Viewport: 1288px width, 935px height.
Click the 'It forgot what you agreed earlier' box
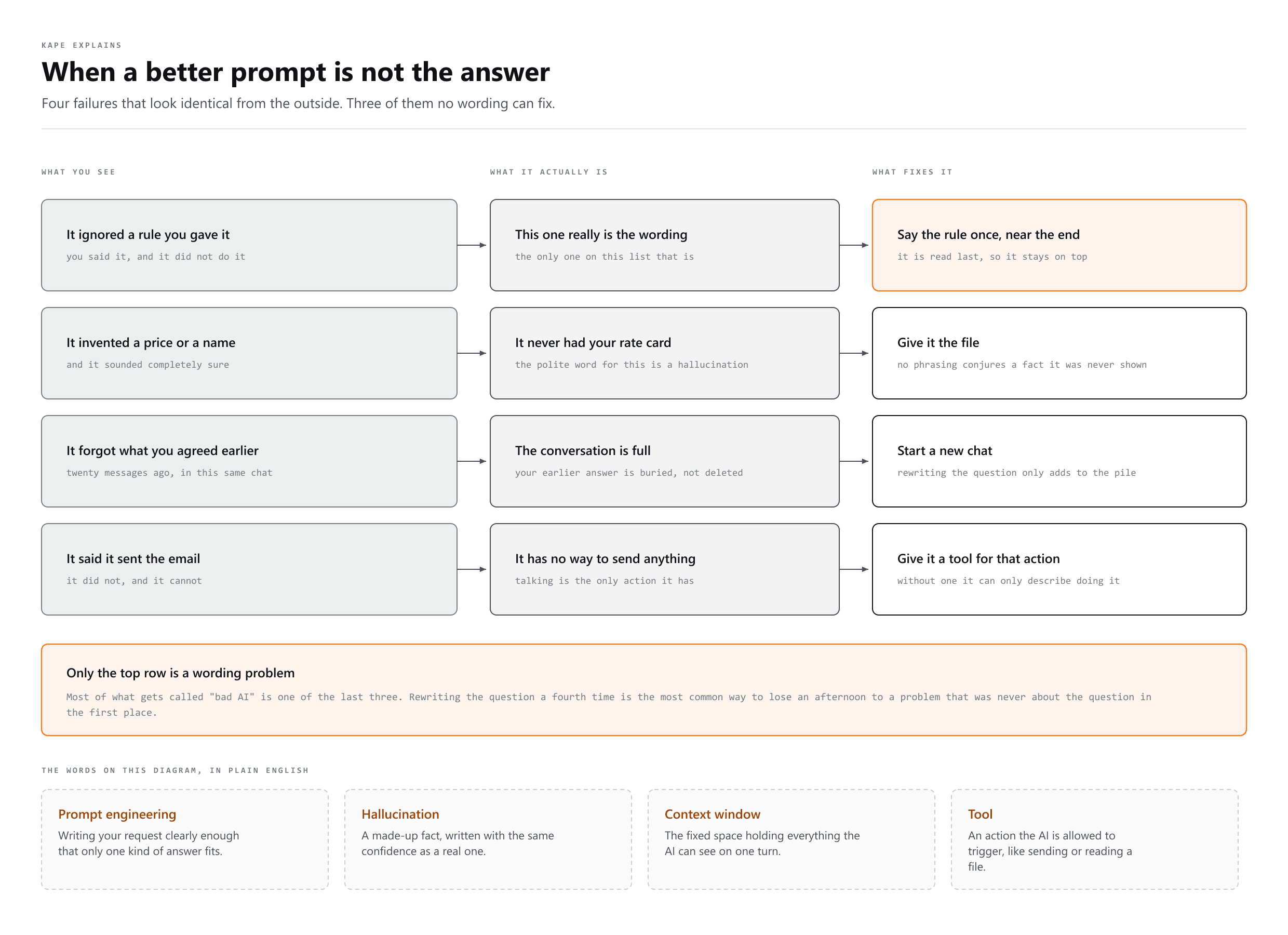pyautogui.click(x=249, y=461)
